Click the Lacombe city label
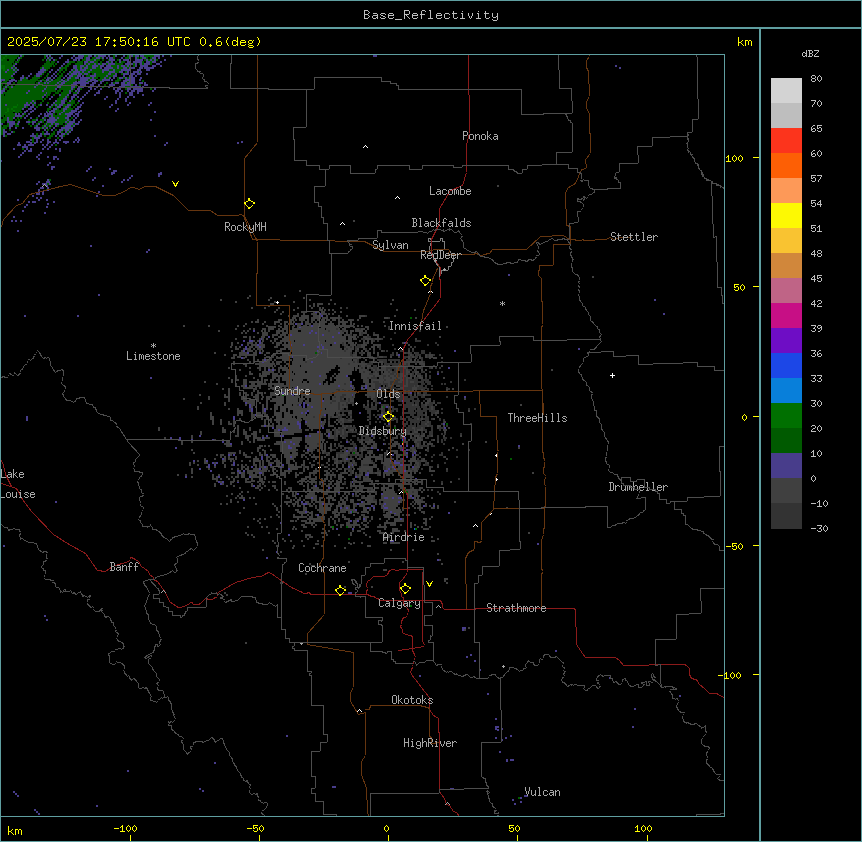The image size is (862, 842). (x=450, y=191)
